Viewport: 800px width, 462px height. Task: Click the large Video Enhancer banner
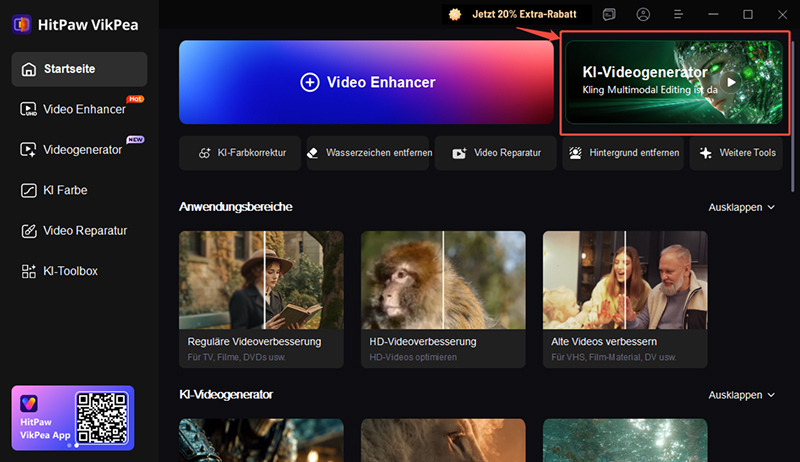(x=366, y=82)
